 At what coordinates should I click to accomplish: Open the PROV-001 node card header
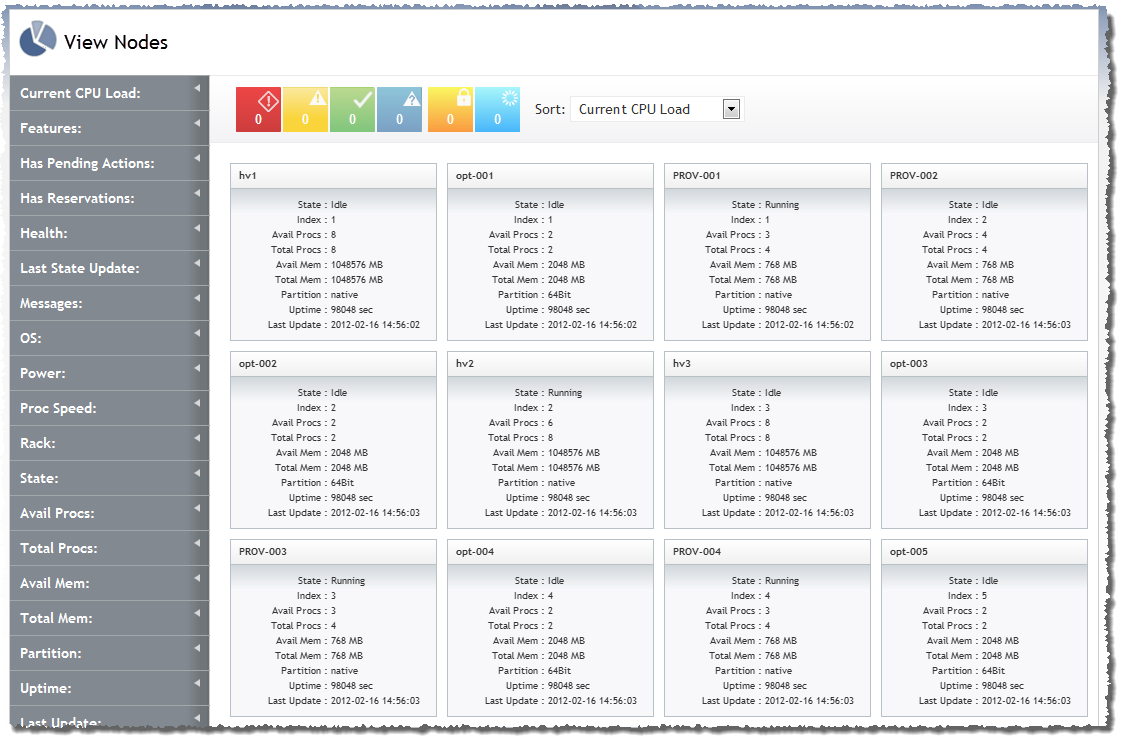coord(767,176)
